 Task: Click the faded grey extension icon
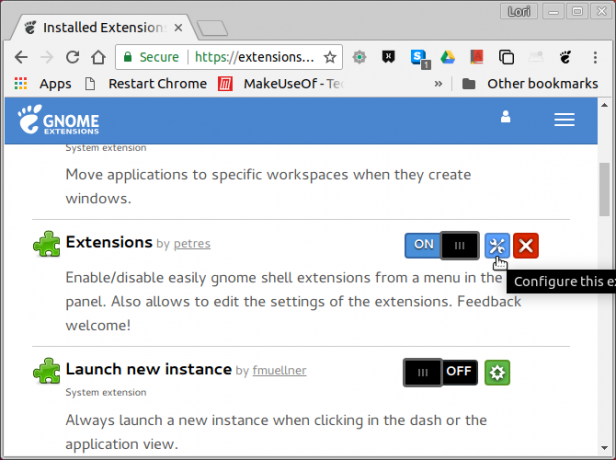[536, 57]
